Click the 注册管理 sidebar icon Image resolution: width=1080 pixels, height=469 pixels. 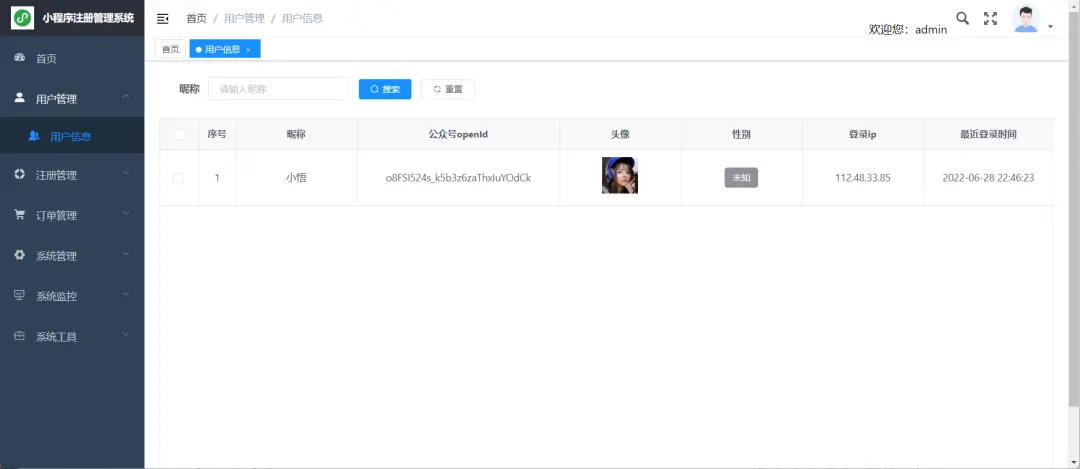(x=20, y=174)
